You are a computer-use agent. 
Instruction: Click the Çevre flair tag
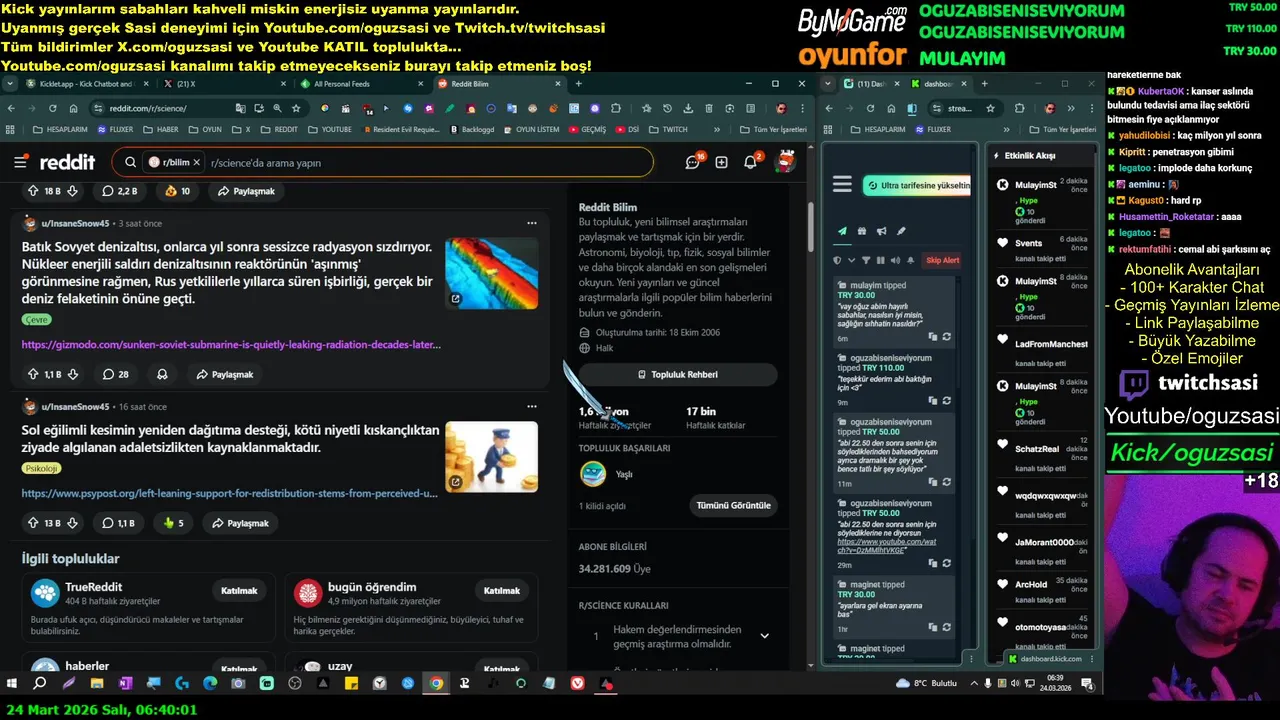(36, 319)
